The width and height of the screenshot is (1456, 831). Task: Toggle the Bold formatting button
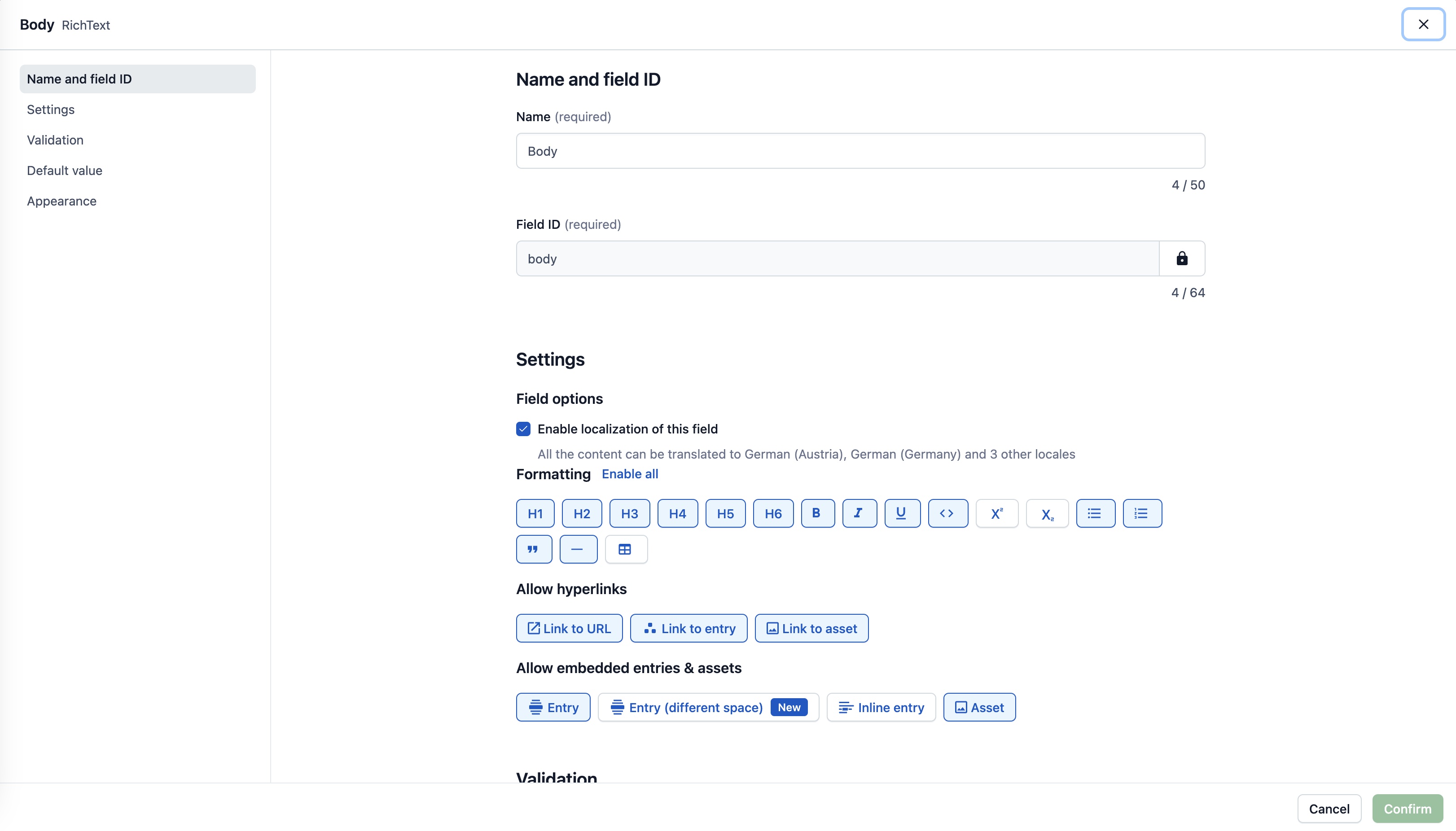click(x=817, y=513)
